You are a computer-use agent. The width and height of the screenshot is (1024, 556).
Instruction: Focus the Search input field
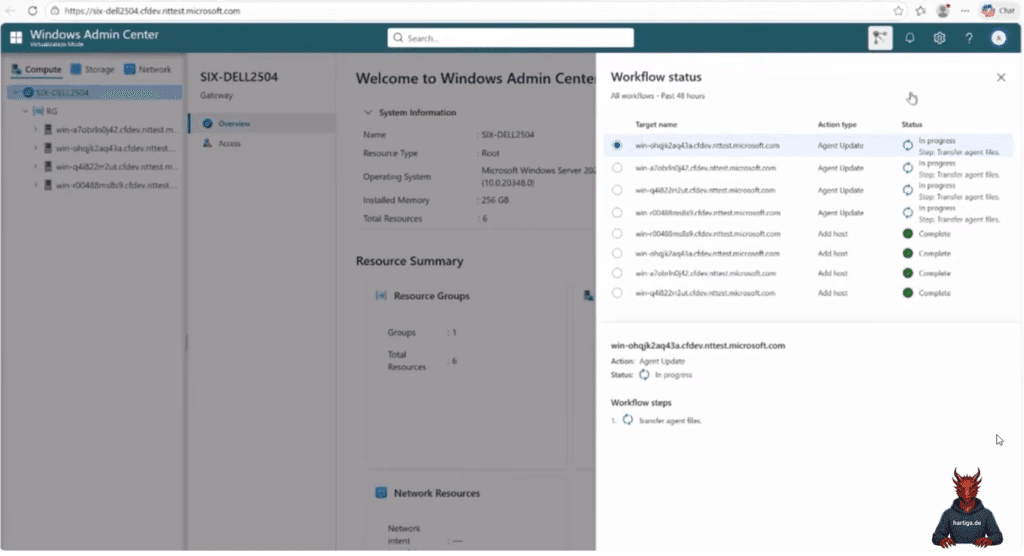click(511, 38)
